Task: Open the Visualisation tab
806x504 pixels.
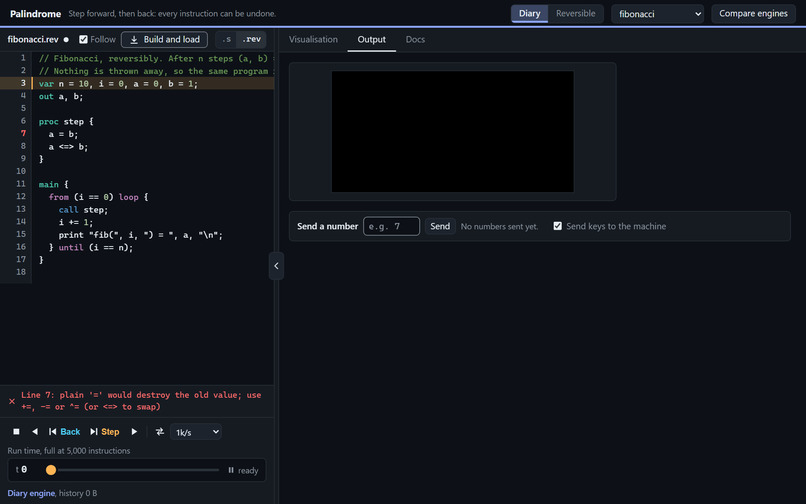Action: [313, 39]
